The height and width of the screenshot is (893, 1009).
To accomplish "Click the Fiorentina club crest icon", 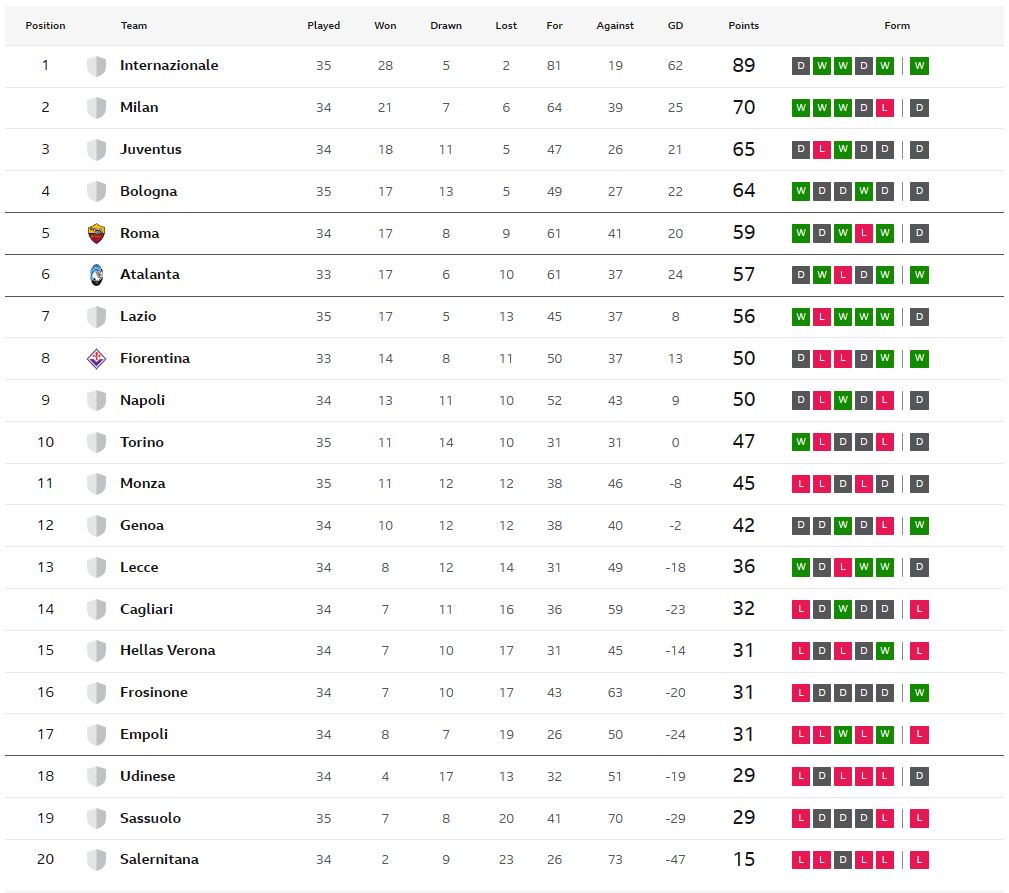I will pos(96,358).
